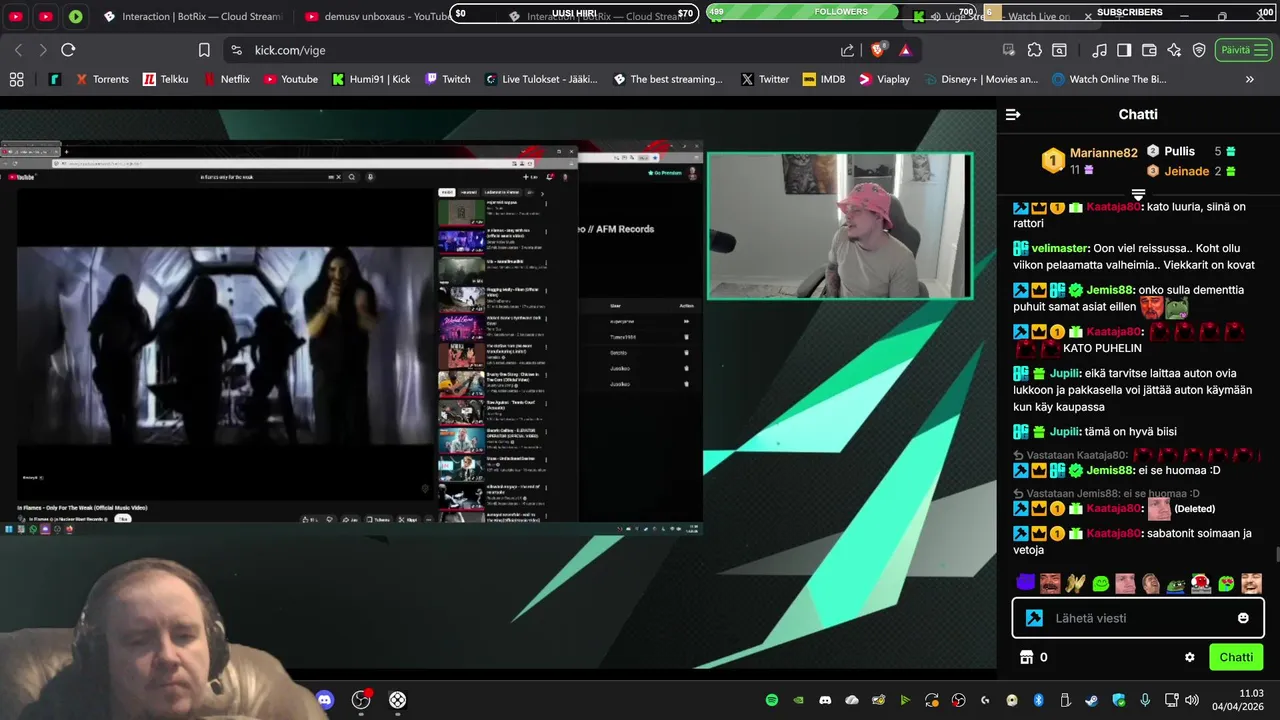Screen dimensions: 1280x720
Task: Open the browser music note playlist icon
Action: point(1100,50)
